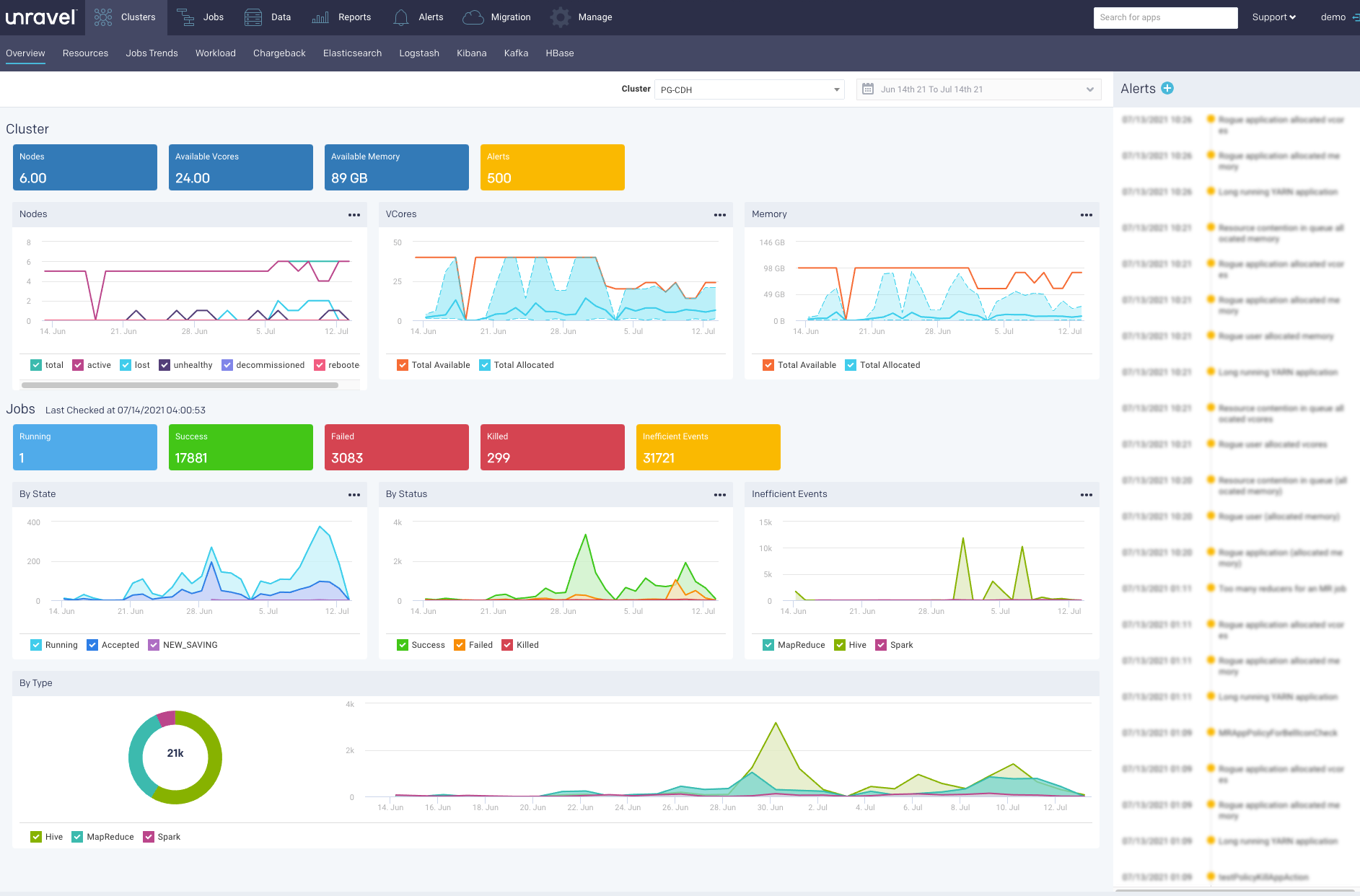Open Inefficient Events chart three-dot menu
This screenshot has width=1360, height=896.
pos(1087,495)
